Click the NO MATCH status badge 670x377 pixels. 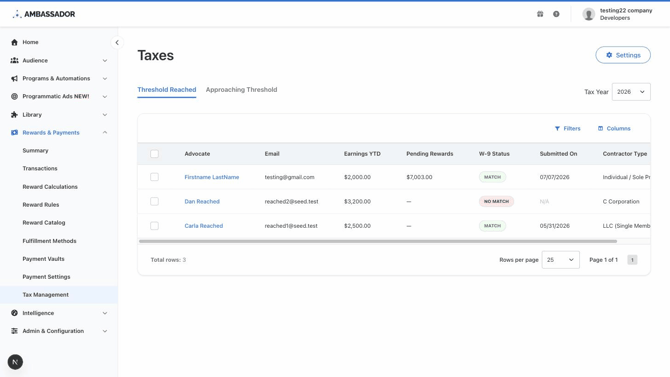(496, 201)
